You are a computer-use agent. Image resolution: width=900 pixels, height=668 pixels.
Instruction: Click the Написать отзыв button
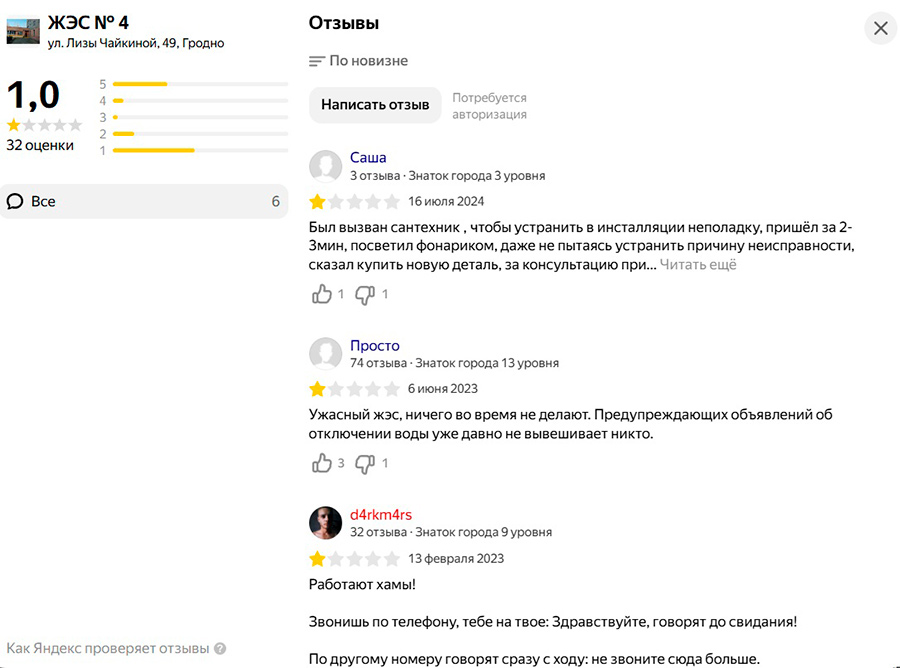click(x=375, y=104)
